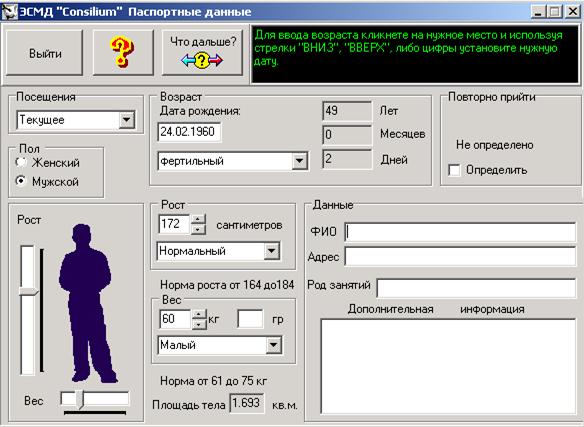Image resolution: width=584 pixels, height=427 pixels.
Task: Expand the фертильный age category dropdown
Action: [x=299, y=161]
